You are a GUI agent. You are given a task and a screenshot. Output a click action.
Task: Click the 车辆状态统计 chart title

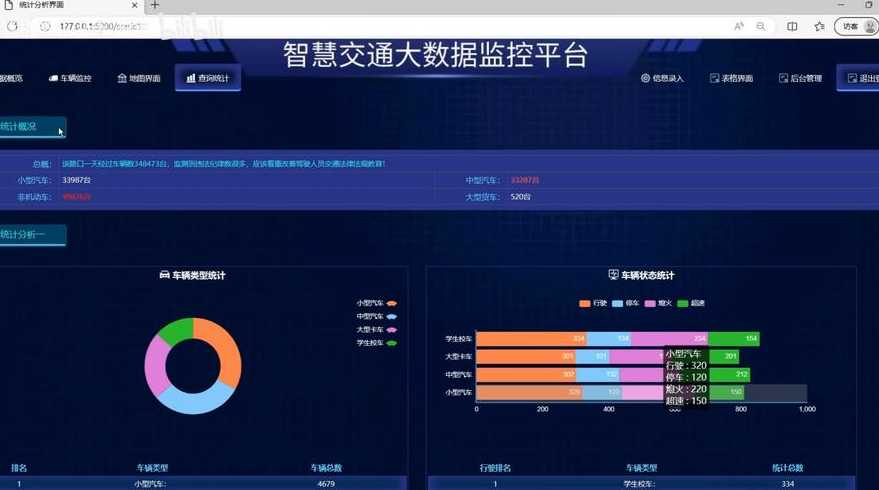point(647,276)
